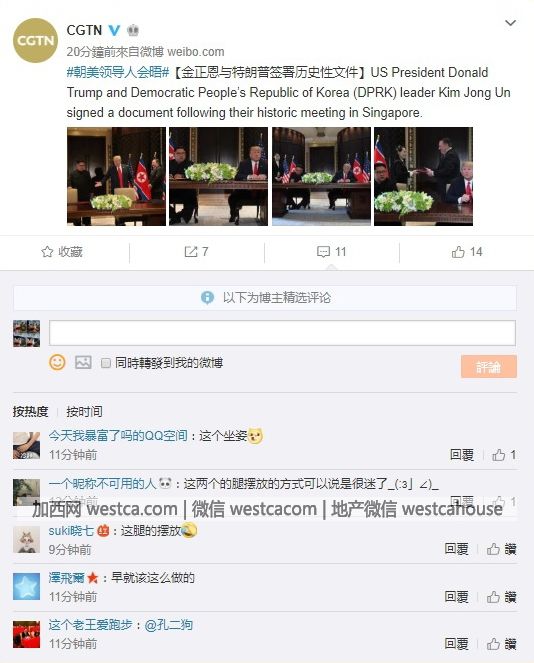Expand the post options chevron menu
This screenshot has width=534, height=663.
click(x=510, y=23)
